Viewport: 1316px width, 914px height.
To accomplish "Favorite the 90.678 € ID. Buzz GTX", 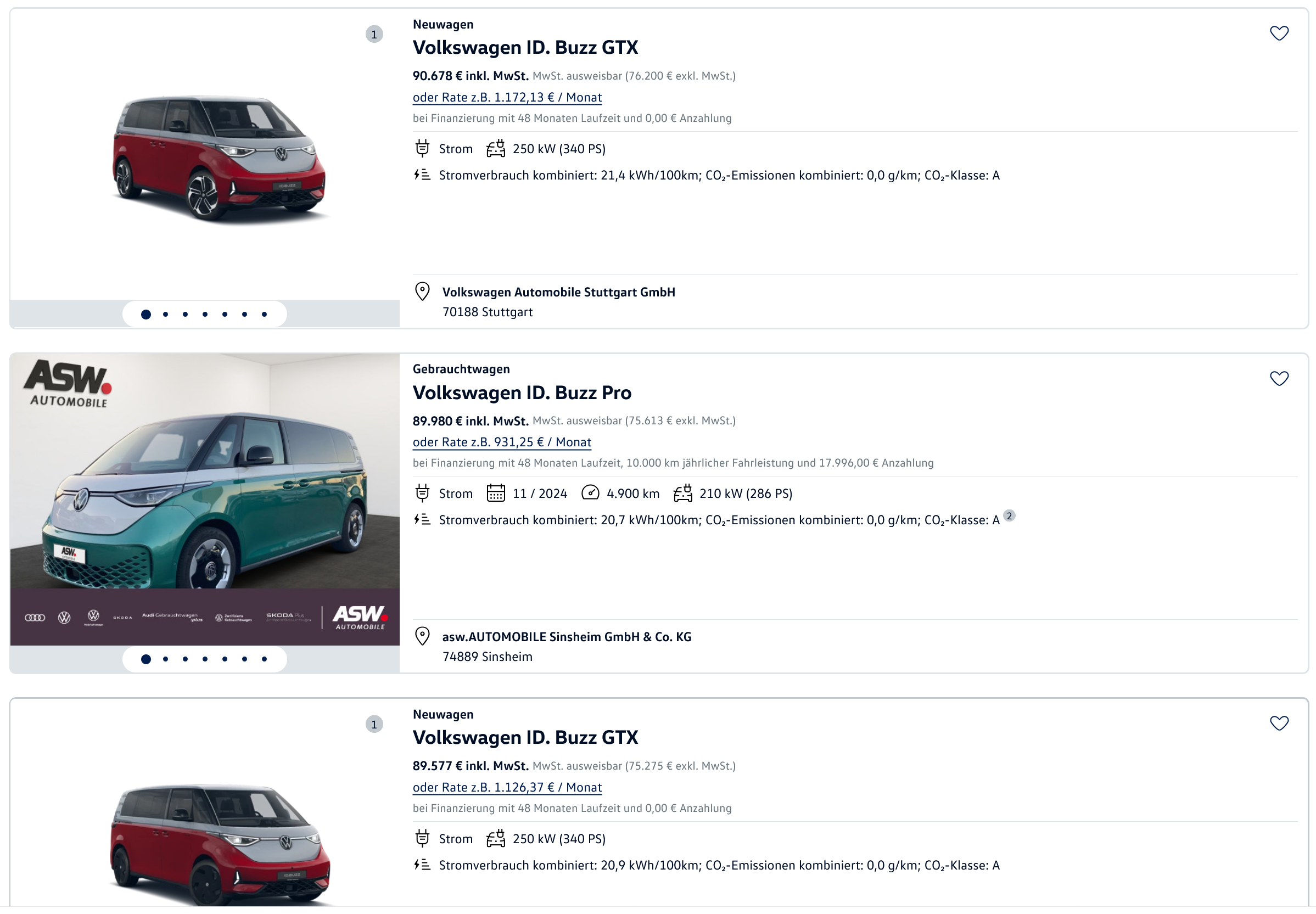I will point(1278,33).
